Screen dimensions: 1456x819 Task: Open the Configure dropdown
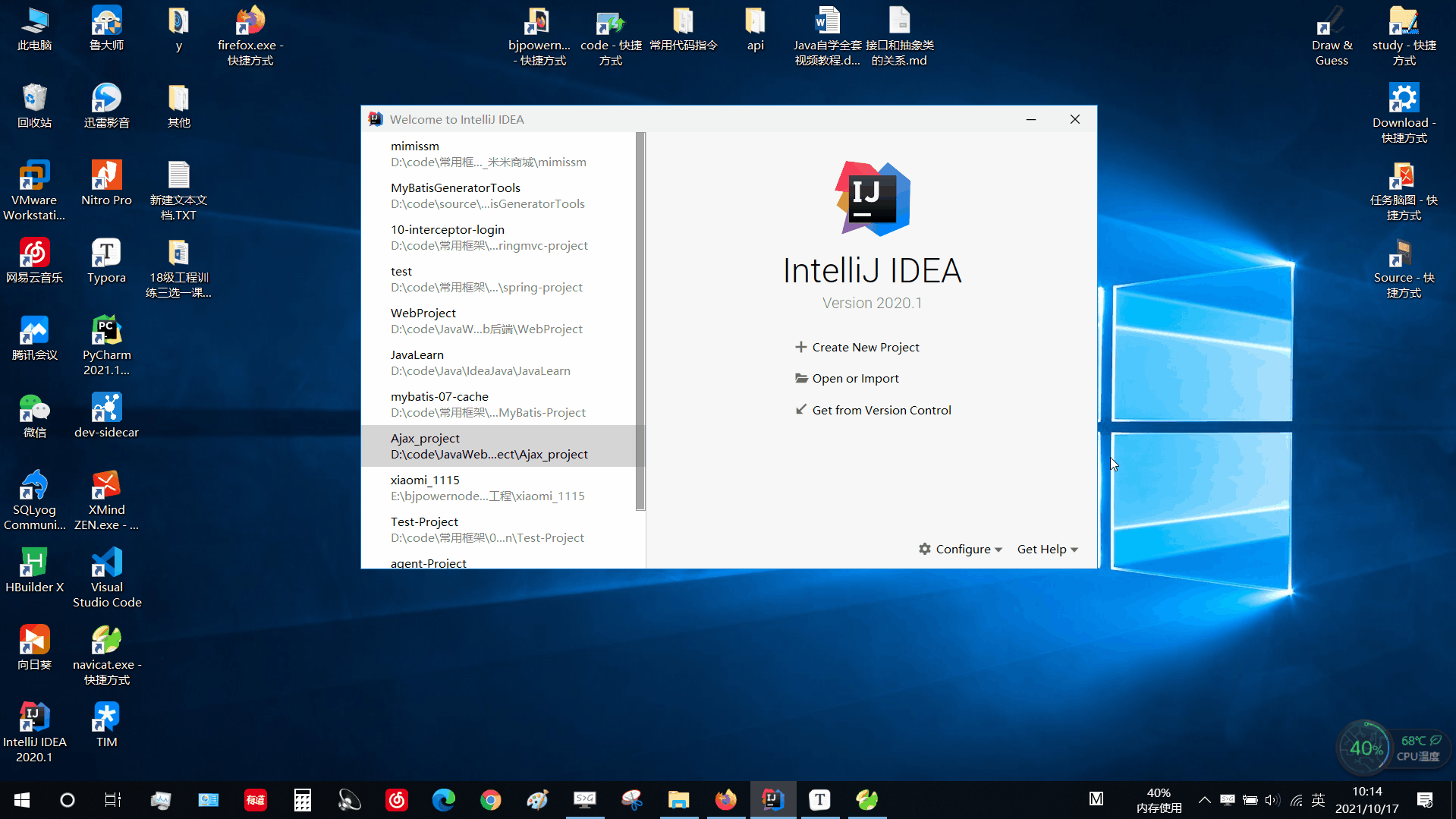(961, 549)
